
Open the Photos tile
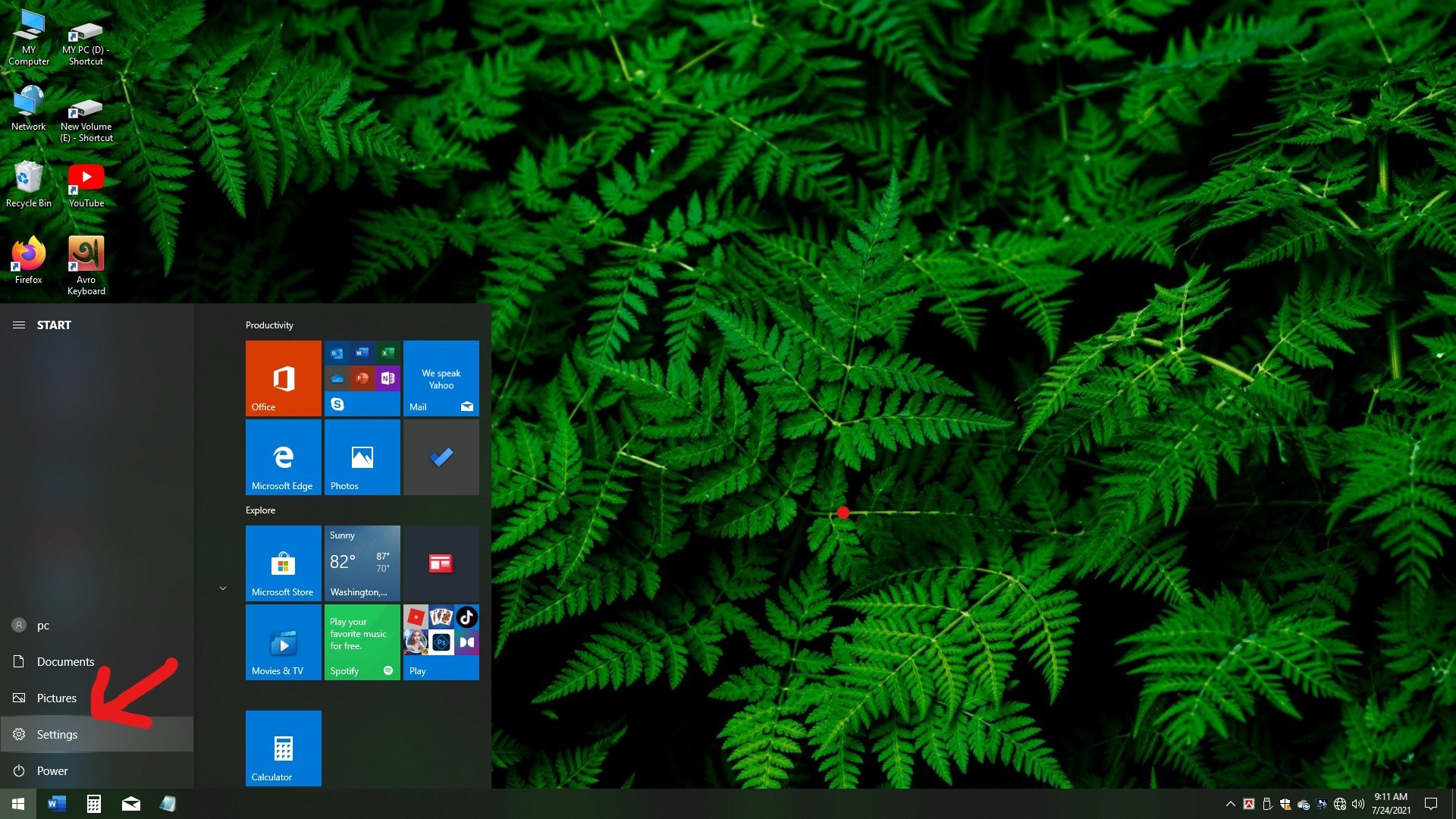click(x=362, y=457)
